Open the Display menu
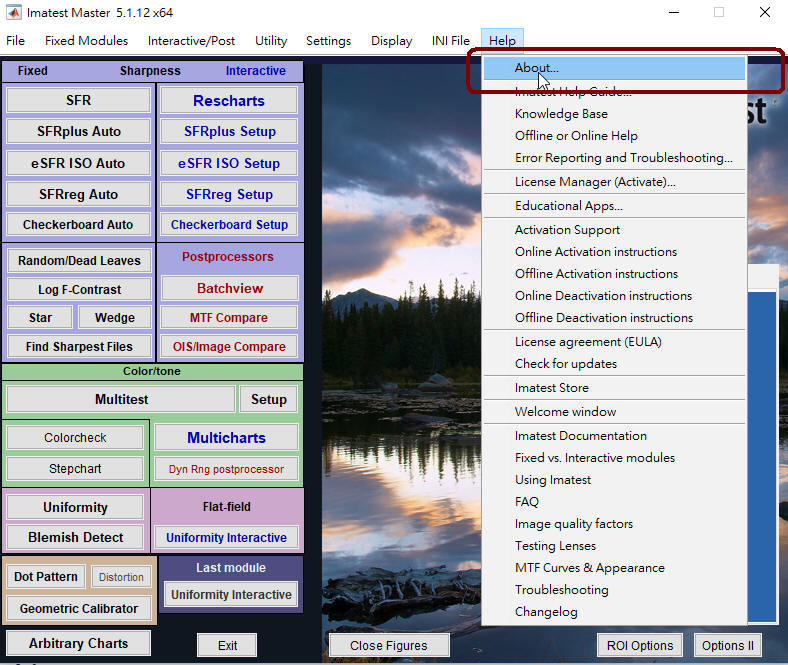Viewport: 788px width, 665px height. point(391,41)
